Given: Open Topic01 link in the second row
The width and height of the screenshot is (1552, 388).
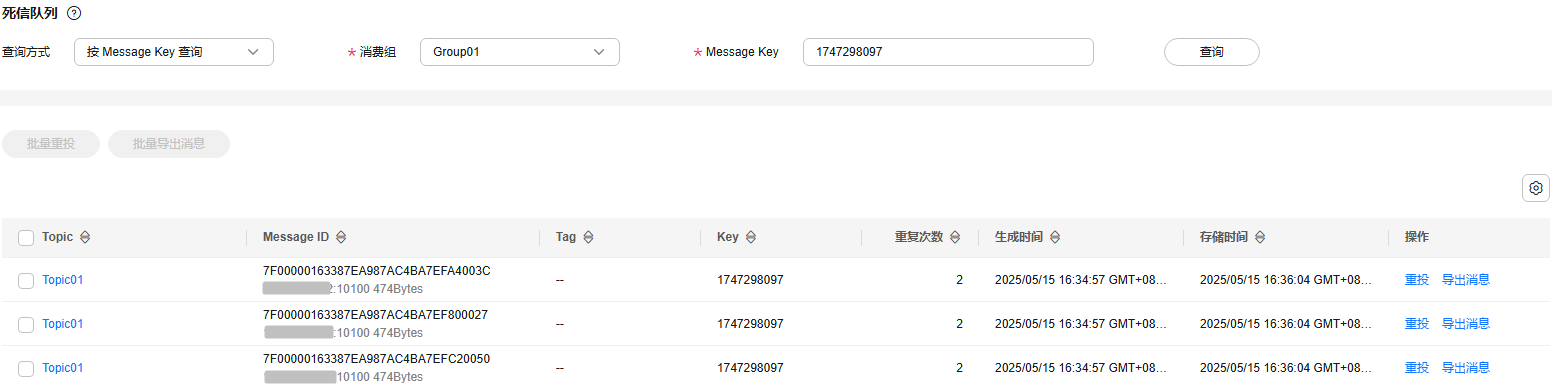Looking at the screenshot, I should click(x=62, y=324).
